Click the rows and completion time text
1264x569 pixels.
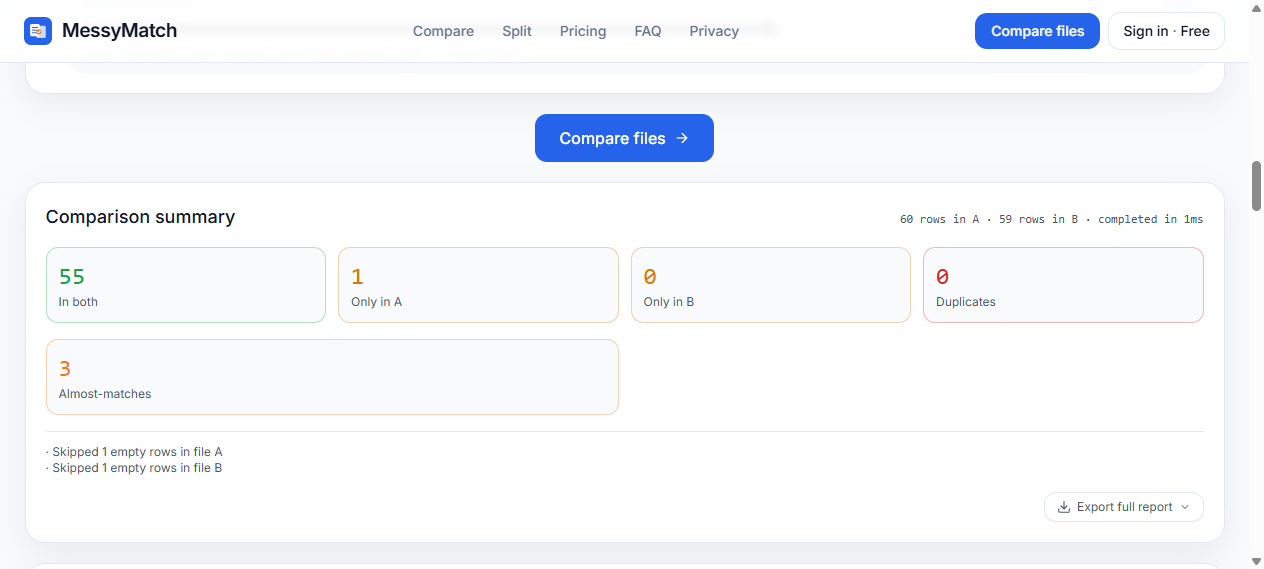point(1051,219)
